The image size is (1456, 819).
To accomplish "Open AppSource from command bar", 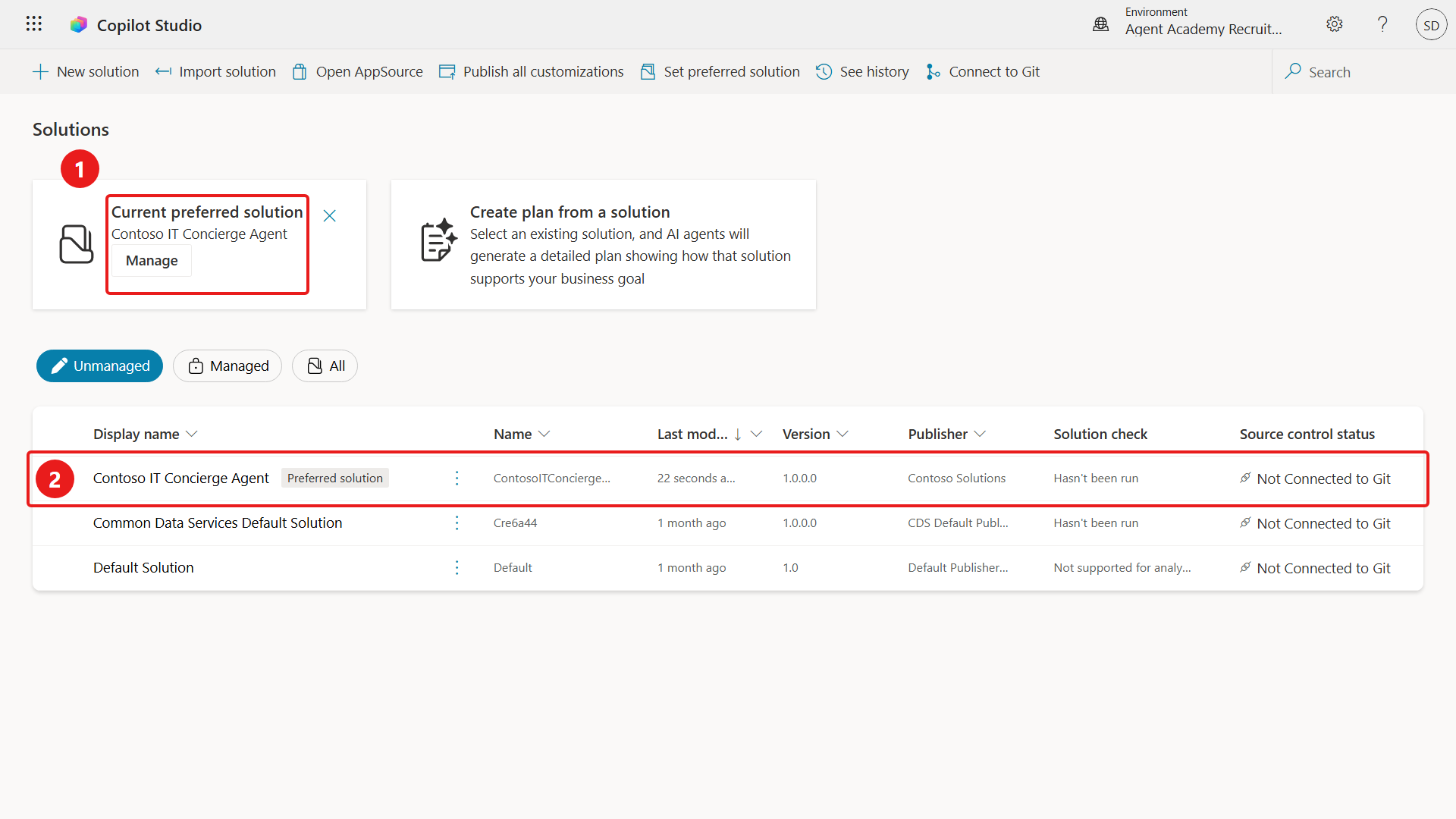I will coord(357,71).
